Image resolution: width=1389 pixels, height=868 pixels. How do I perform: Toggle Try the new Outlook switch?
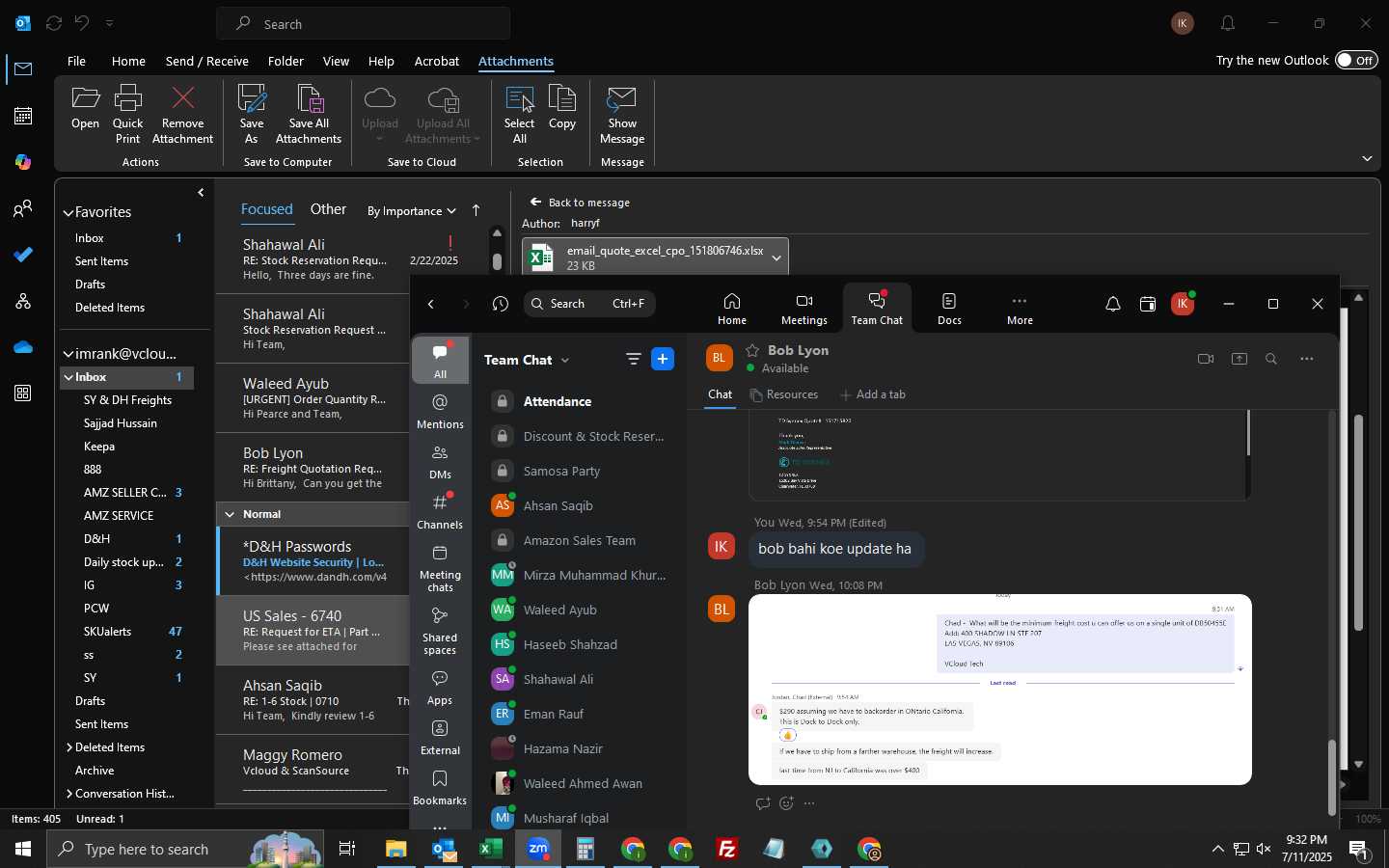(1356, 60)
